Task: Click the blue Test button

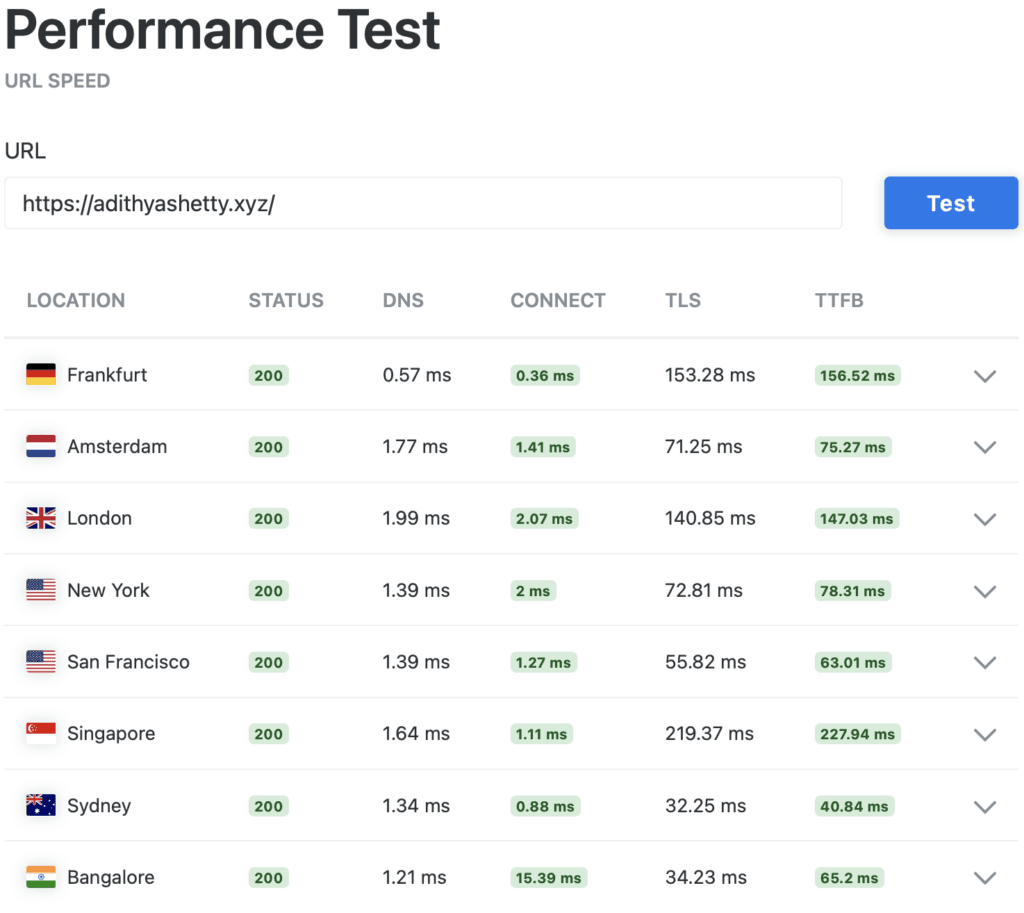Action: pyautogui.click(x=950, y=203)
